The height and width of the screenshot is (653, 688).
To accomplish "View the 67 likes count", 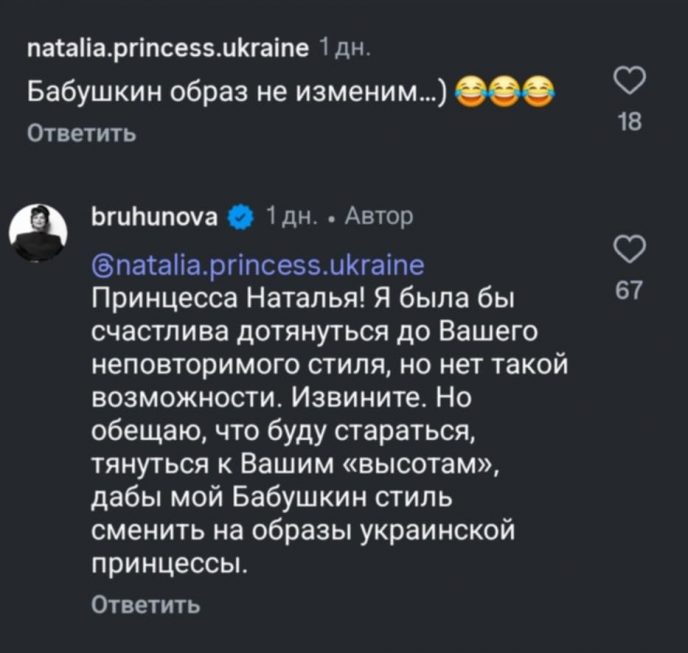I will coord(629,291).
